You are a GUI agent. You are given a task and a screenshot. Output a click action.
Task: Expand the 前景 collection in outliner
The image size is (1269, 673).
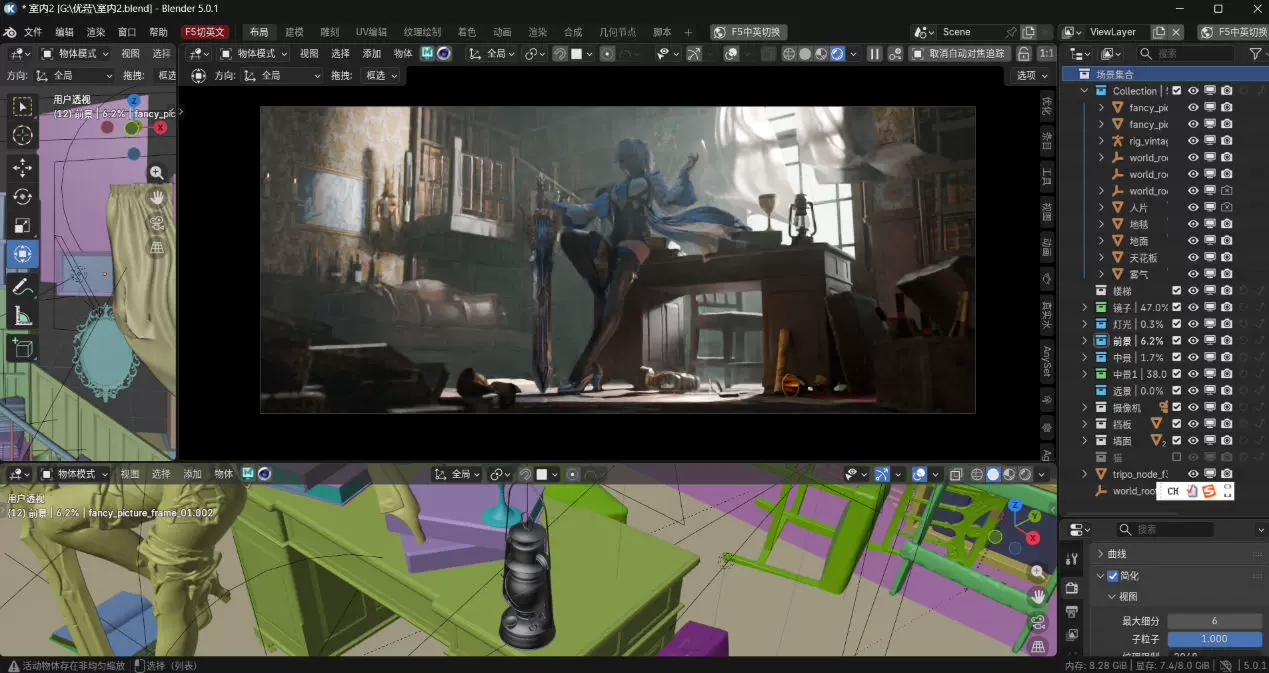(1085, 341)
